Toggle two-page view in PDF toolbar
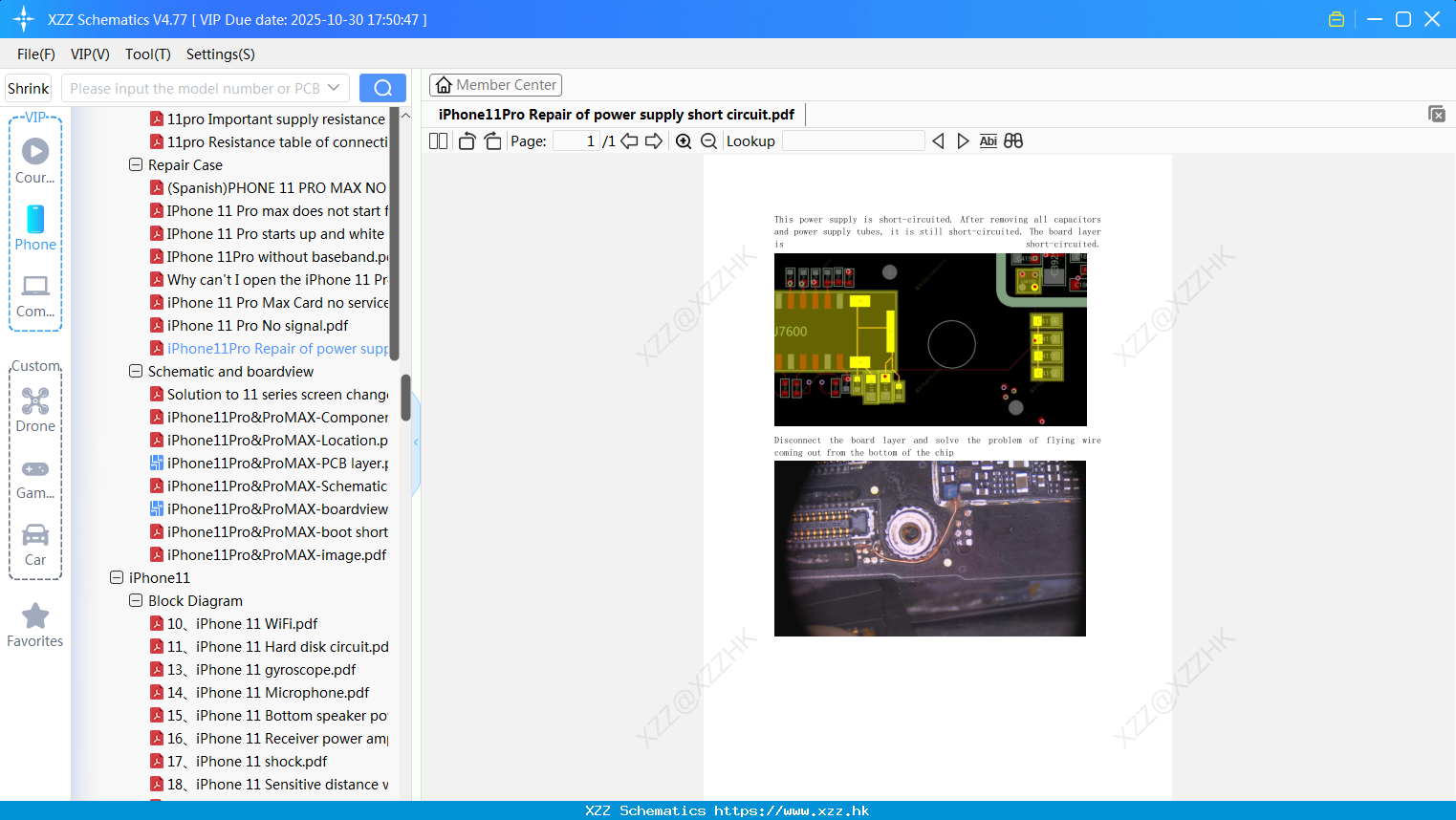 click(x=439, y=140)
